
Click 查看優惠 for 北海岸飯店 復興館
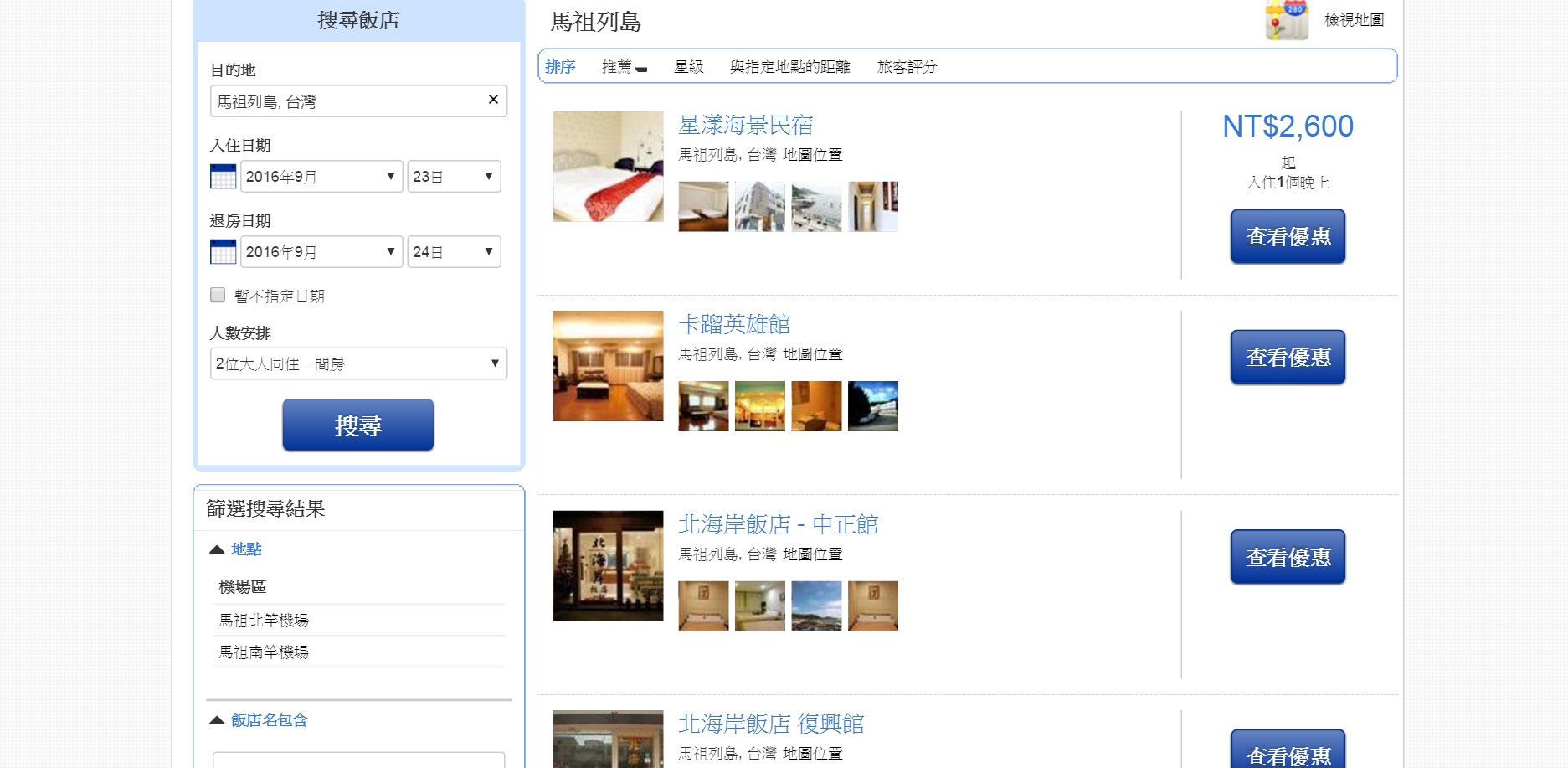(x=1288, y=750)
